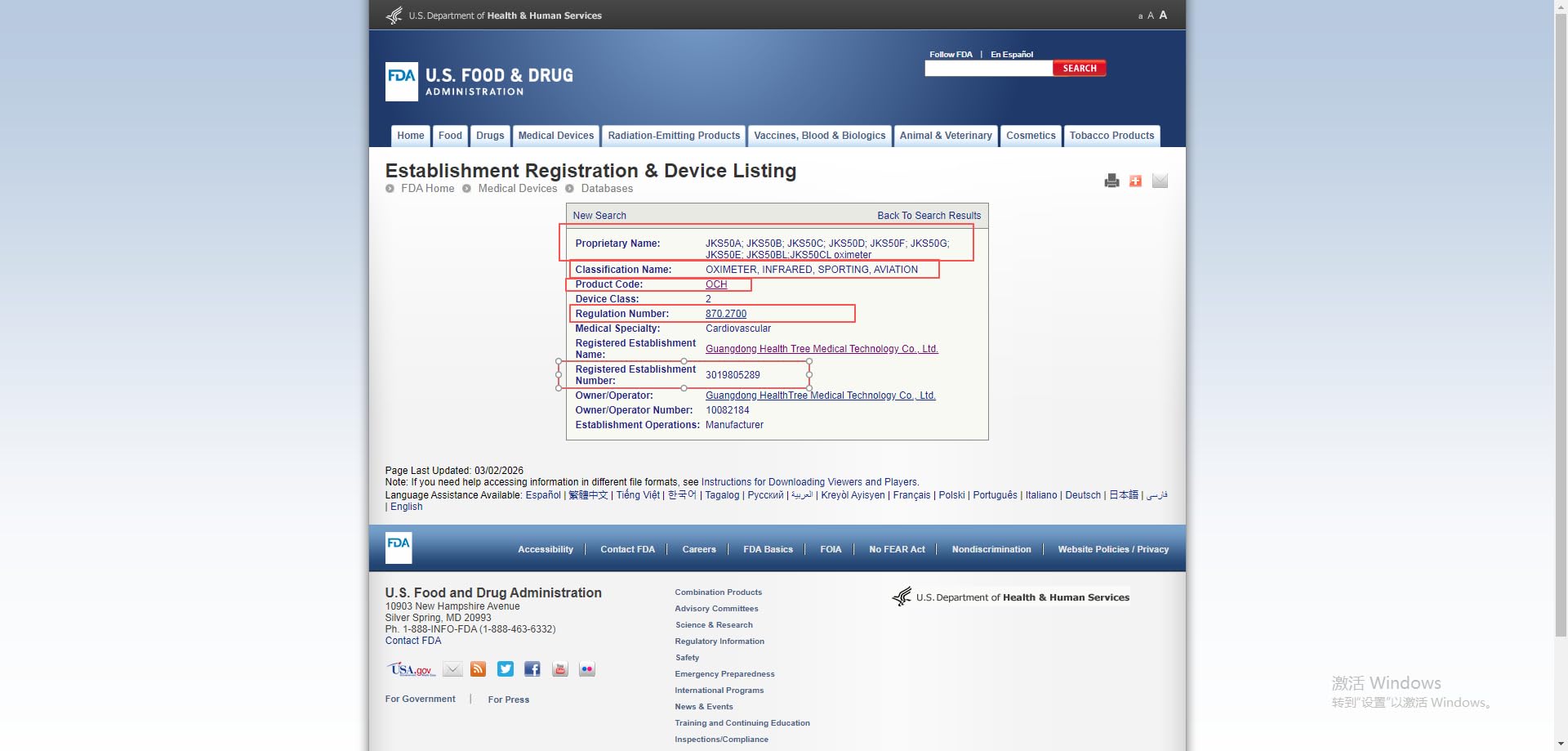This screenshot has height=751, width=1568.
Task: Open the Accessibility footer link
Action: tap(546, 549)
